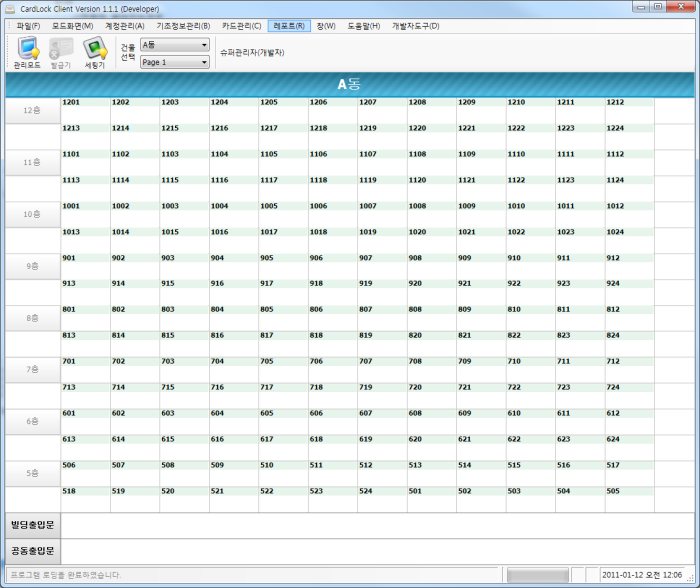Select room 1218 cell

333,137
